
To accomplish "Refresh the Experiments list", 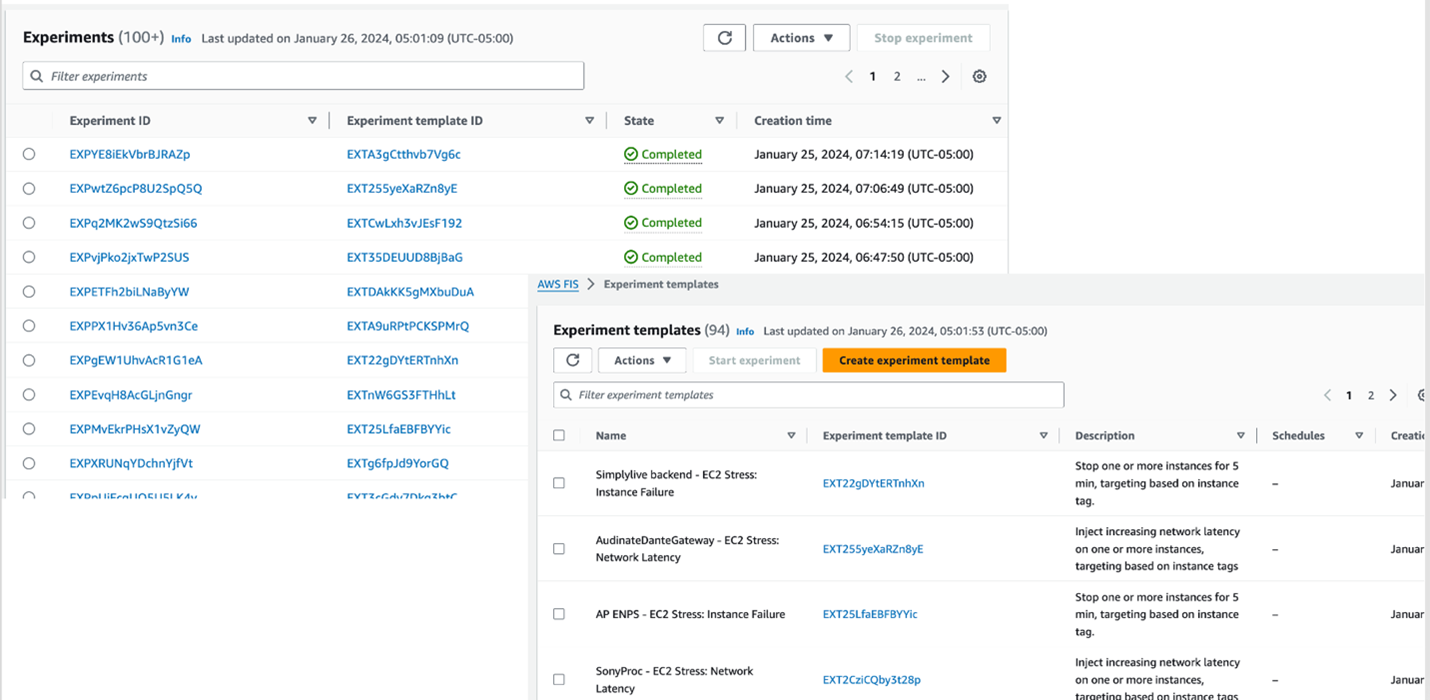I will 724,37.
